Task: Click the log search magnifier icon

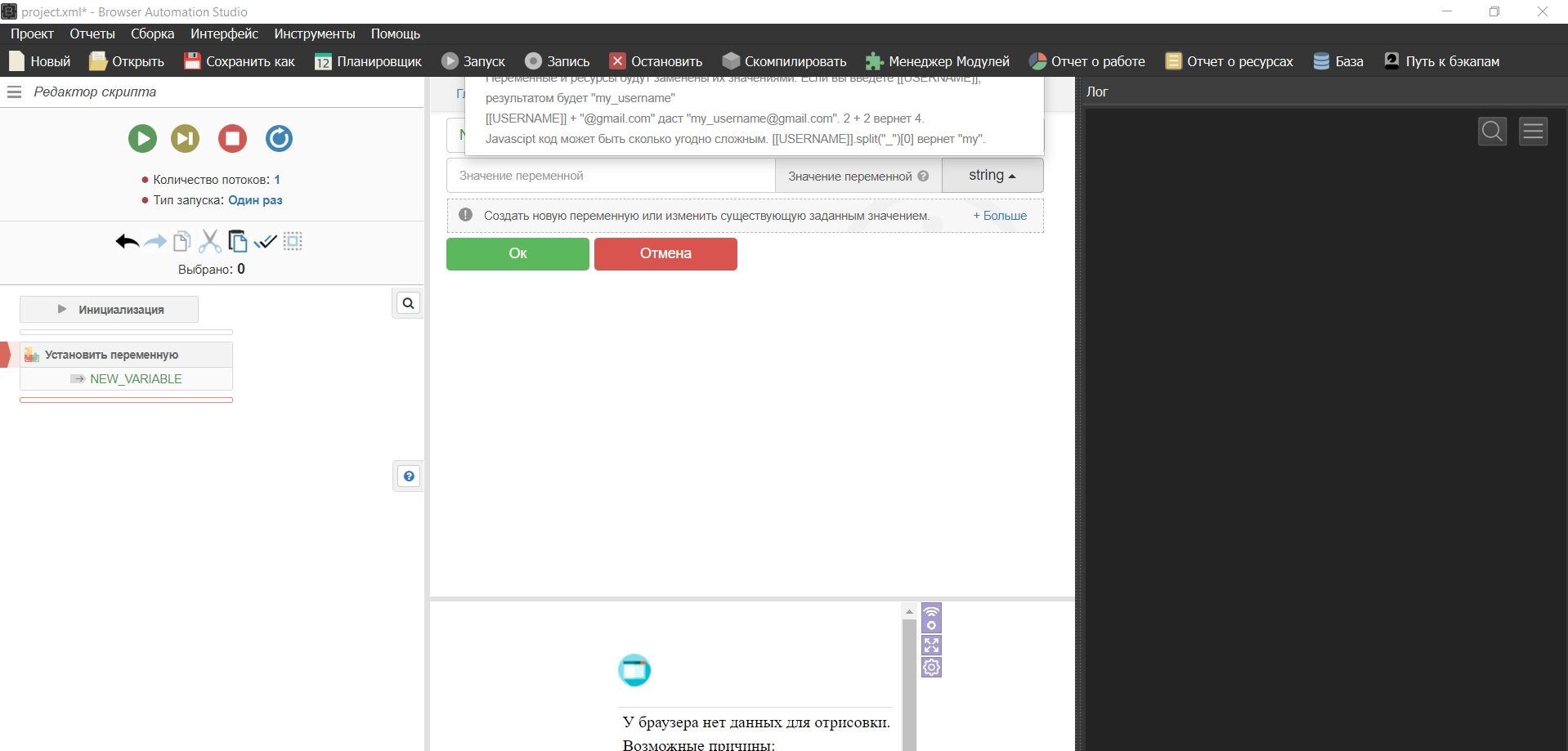Action: coord(1492,131)
